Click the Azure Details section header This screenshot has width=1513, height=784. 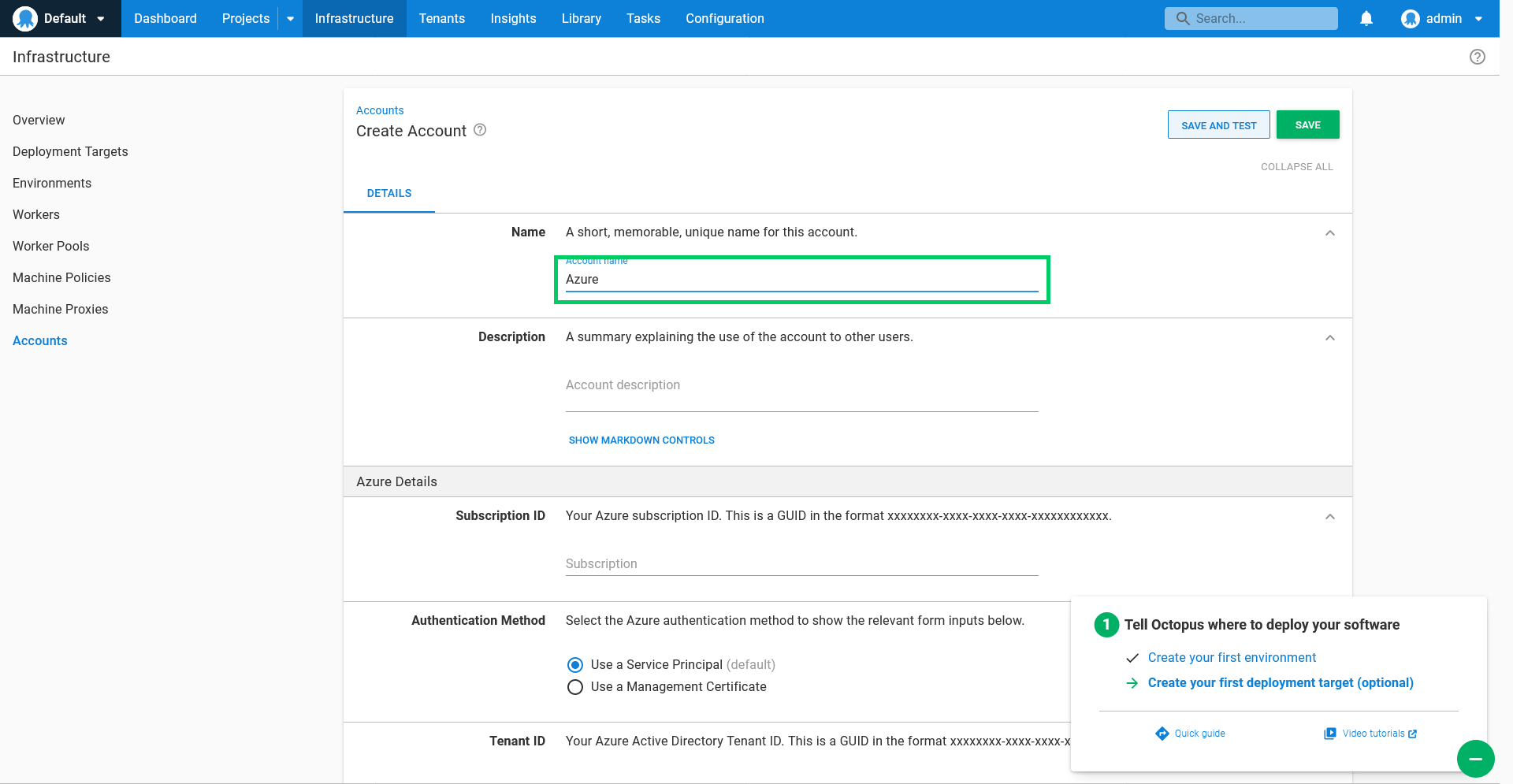click(848, 481)
